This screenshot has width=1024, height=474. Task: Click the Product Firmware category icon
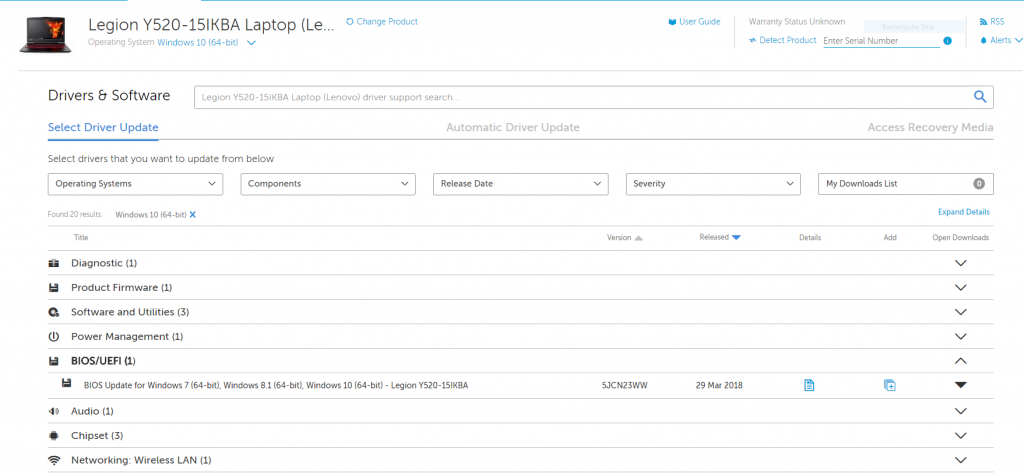(54, 288)
